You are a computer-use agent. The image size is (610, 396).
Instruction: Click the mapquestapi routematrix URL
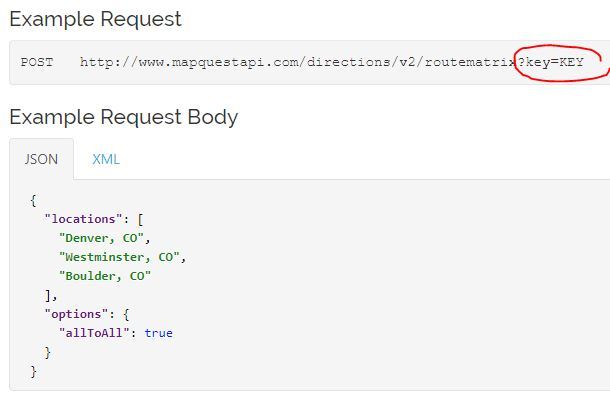pos(298,62)
